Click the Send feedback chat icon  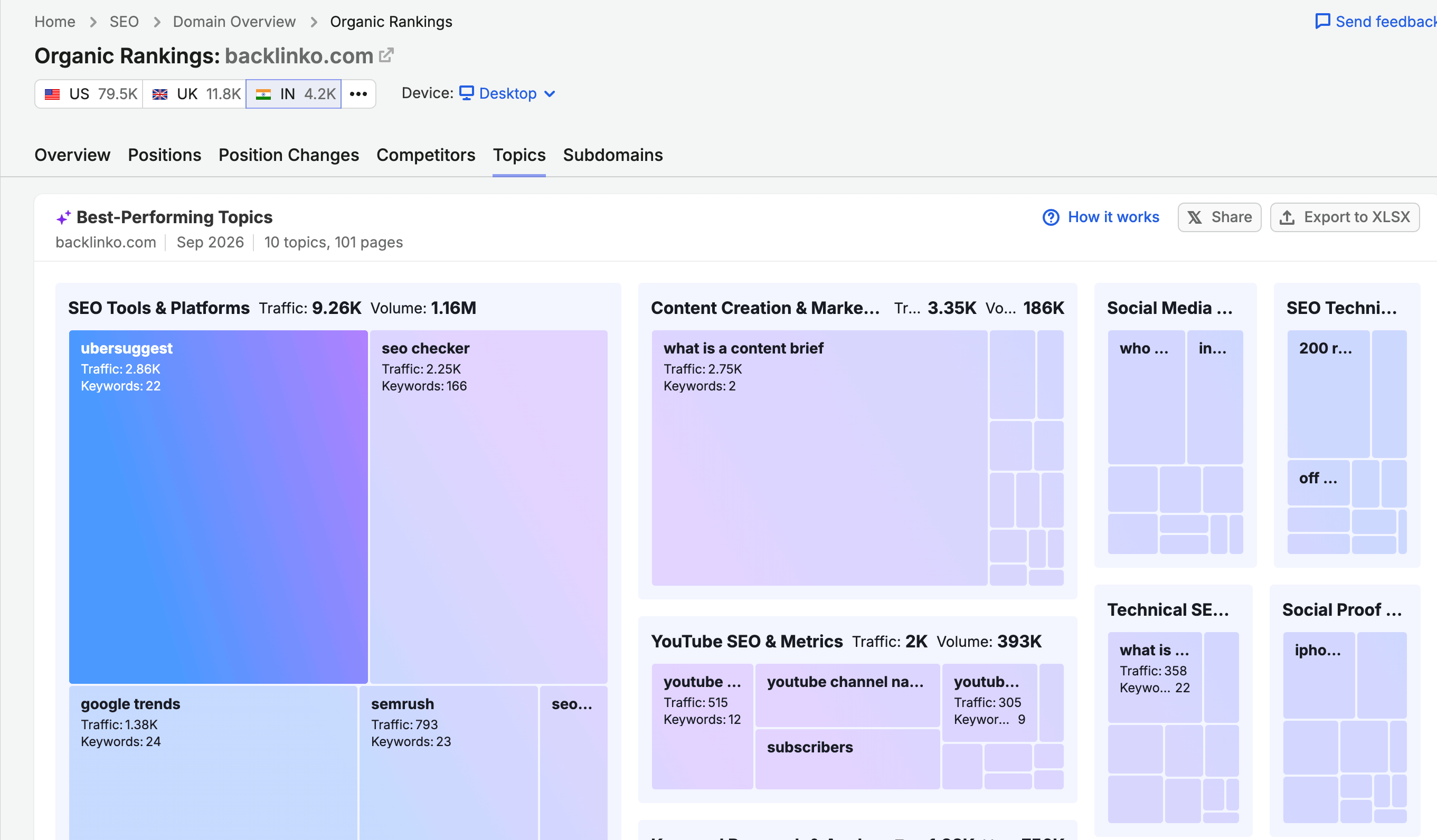point(1322,22)
